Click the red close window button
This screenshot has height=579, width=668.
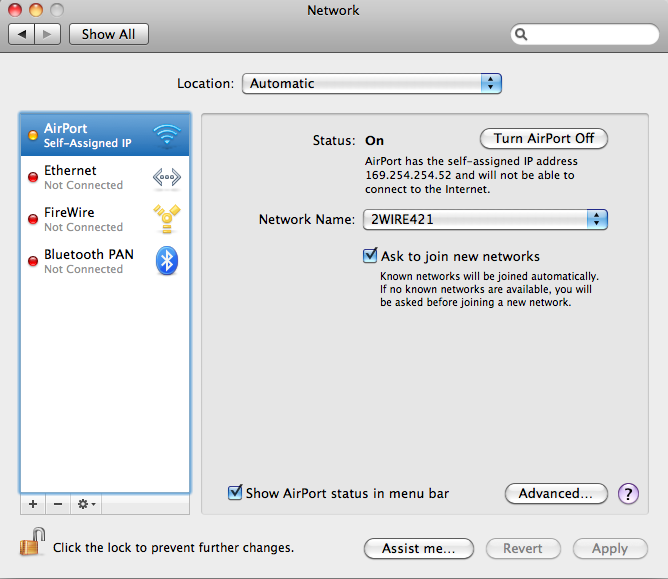pyautogui.click(x=15, y=9)
